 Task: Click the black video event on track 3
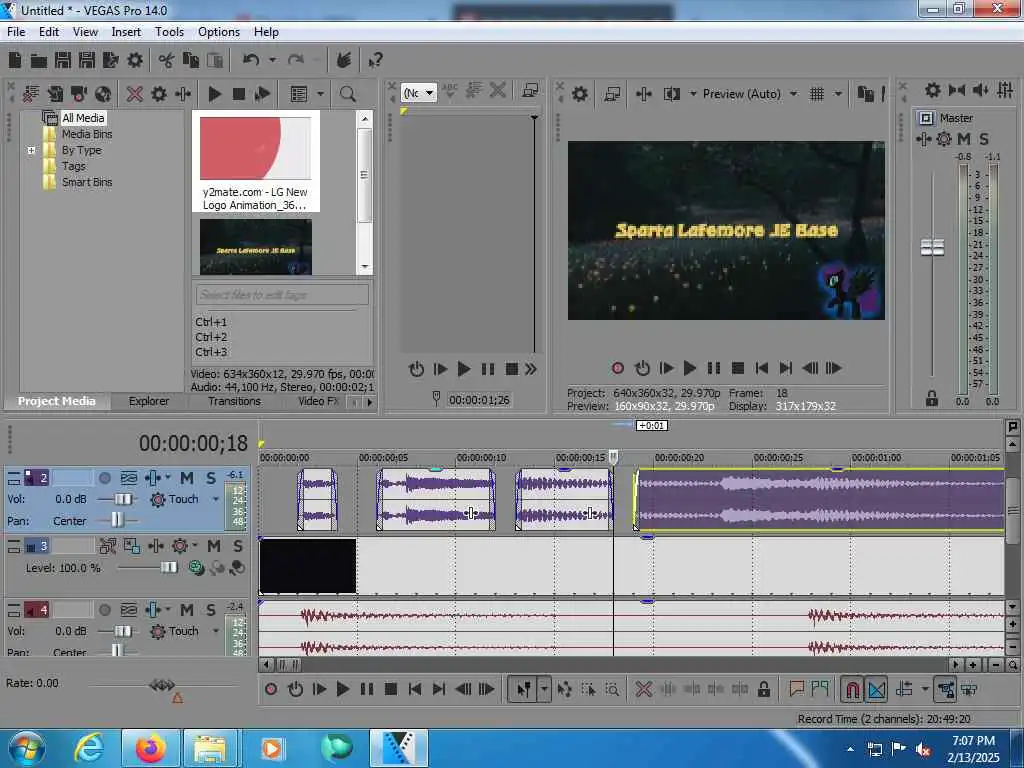308,566
